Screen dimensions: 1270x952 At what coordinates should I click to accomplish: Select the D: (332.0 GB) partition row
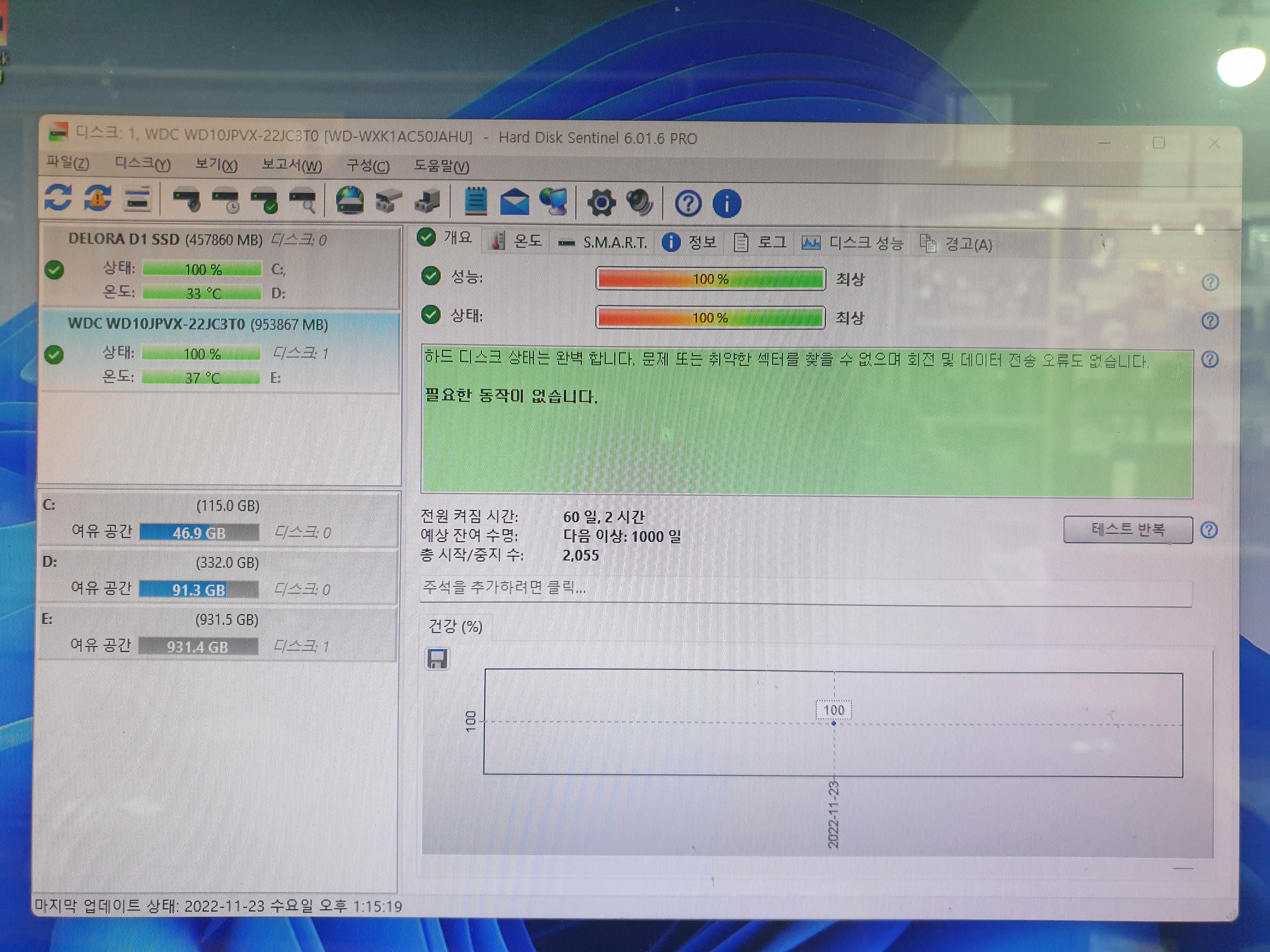[x=219, y=576]
